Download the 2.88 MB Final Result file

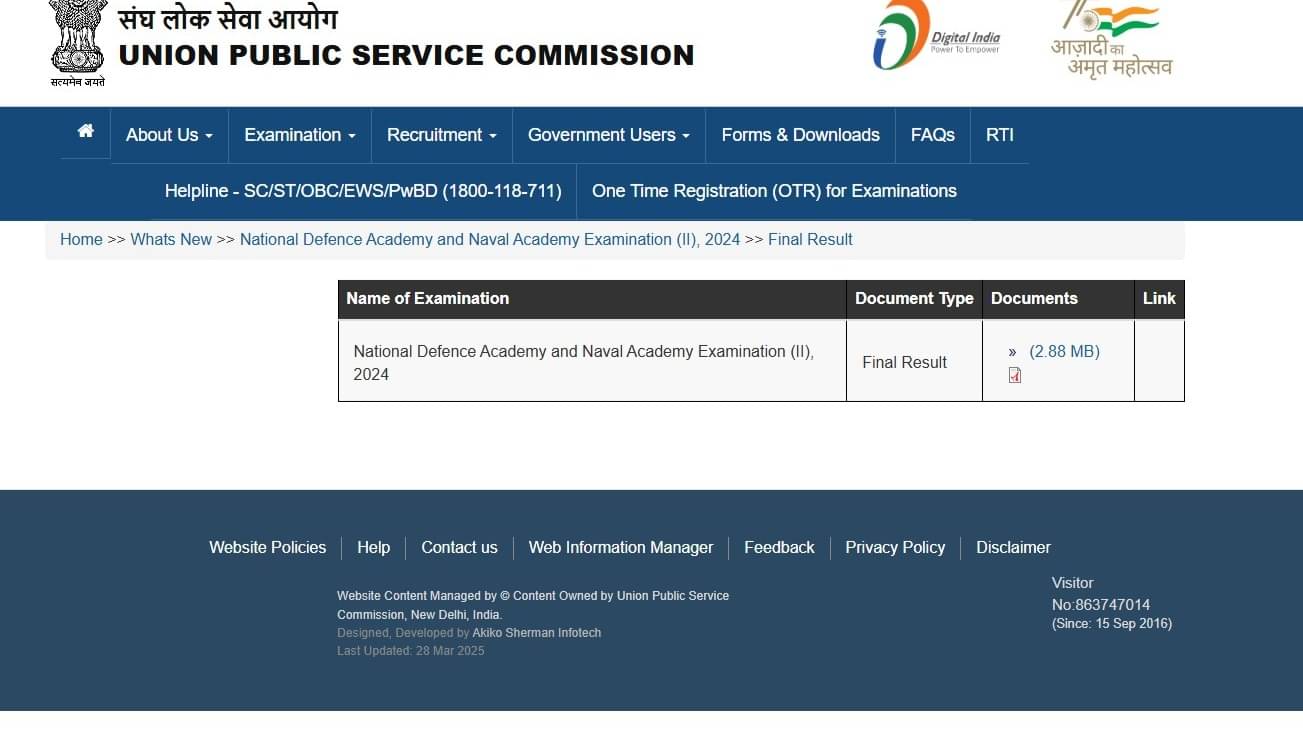(1062, 351)
